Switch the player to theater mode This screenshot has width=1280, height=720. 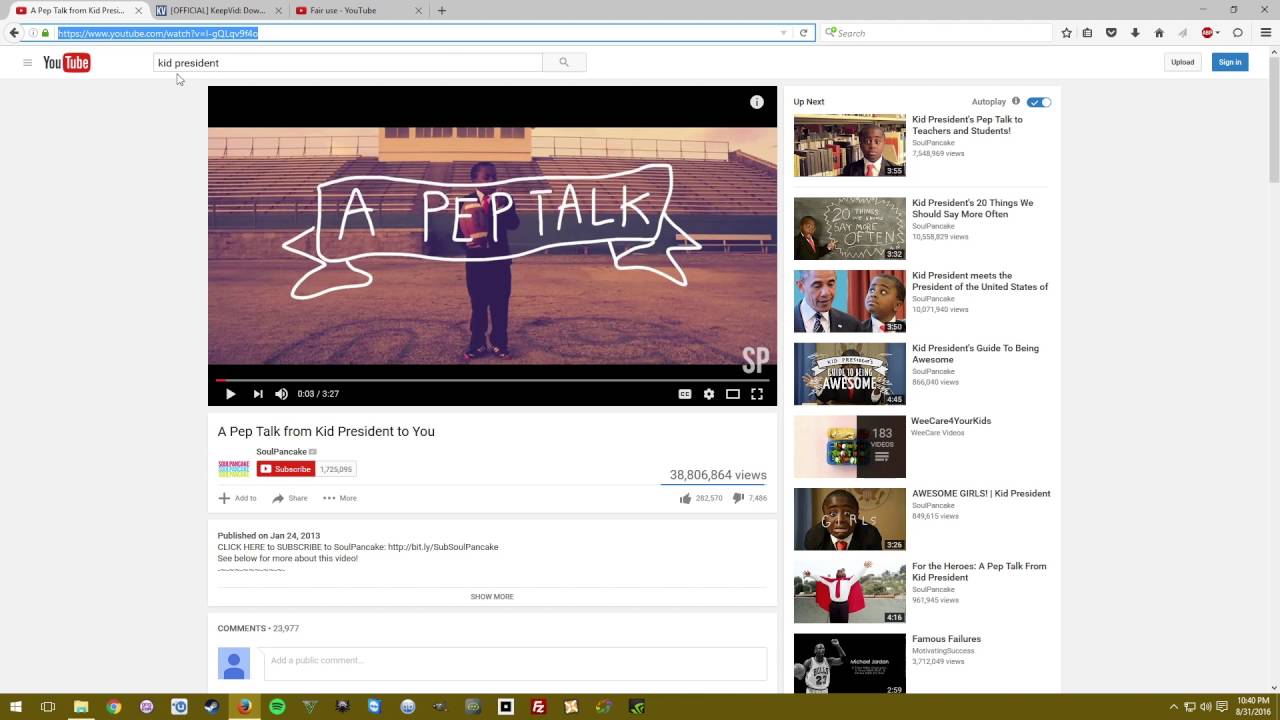click(733, 394)
